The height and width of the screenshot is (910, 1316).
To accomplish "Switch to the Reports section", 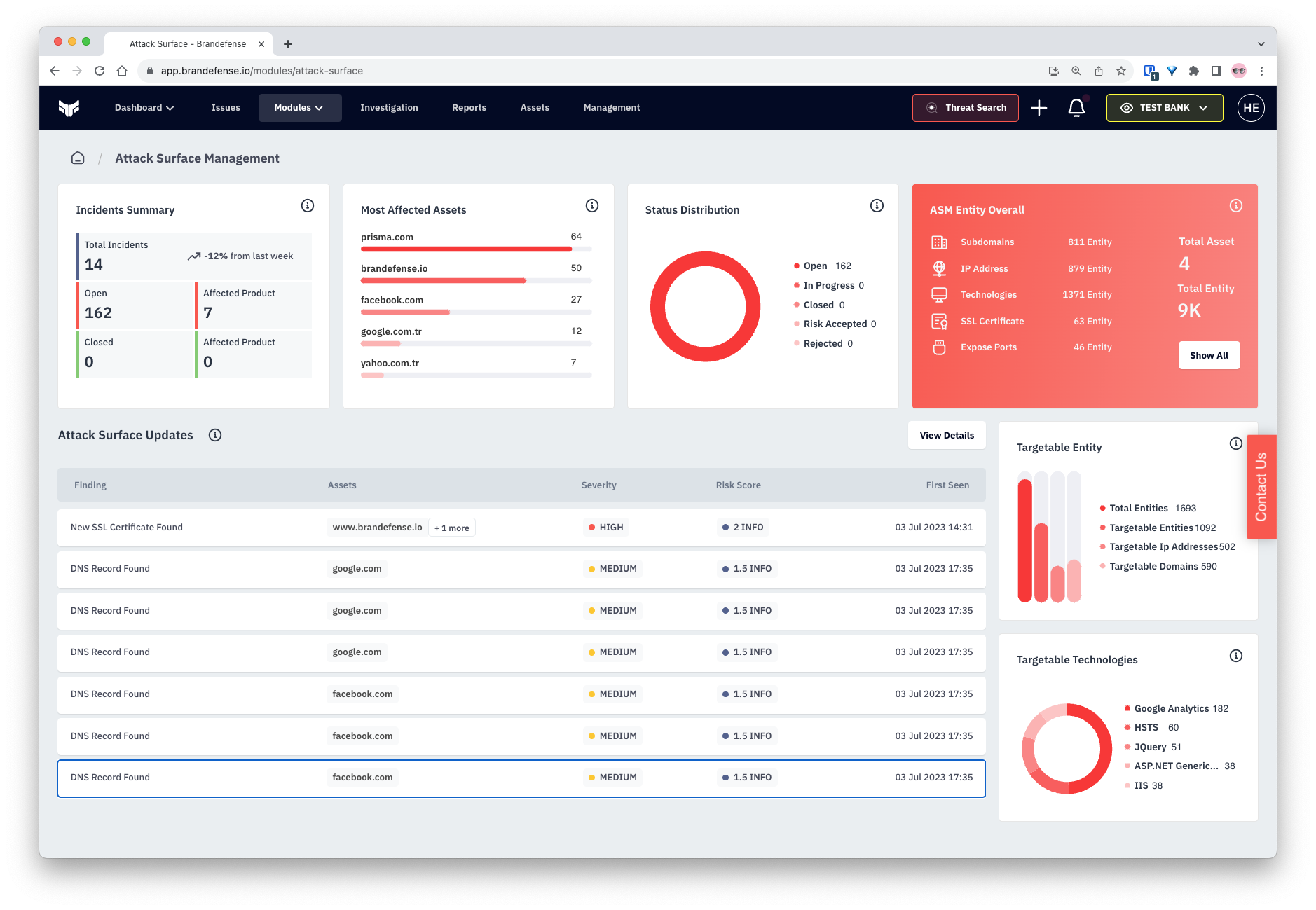I will 468,107.
